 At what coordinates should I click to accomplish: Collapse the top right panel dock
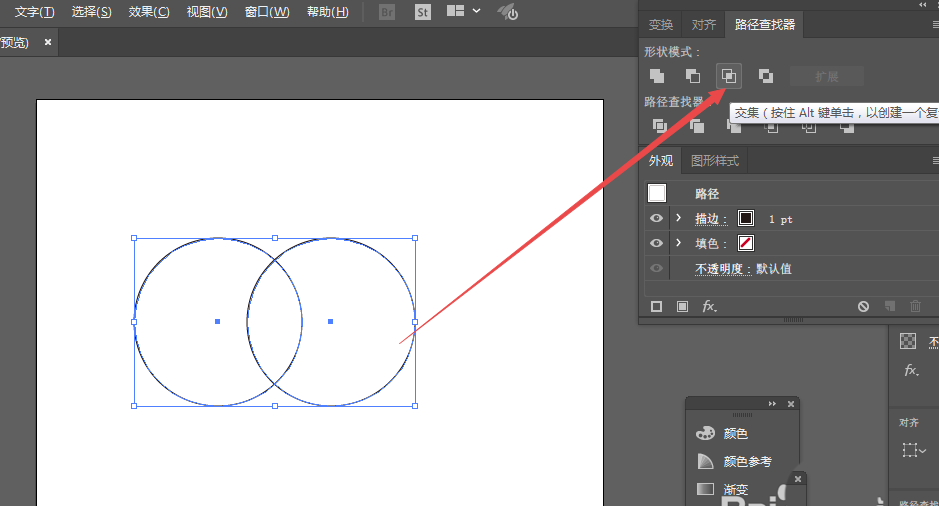pos(923,4)
